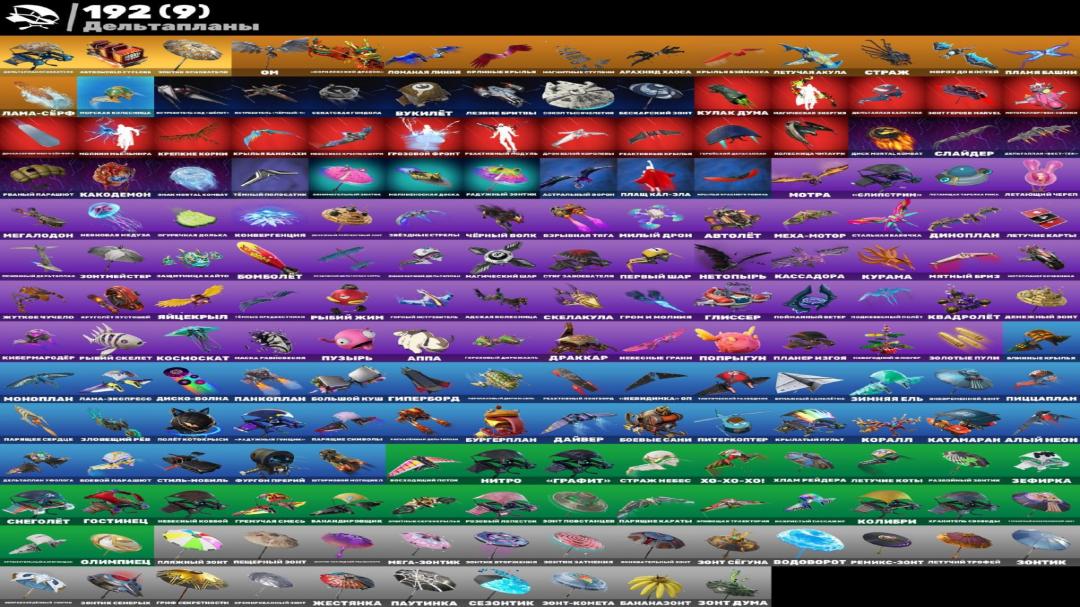Select the «СЛИПСТРИМ» glider tile
The width and height of the screenshot is (1080, 607).
tap(887, 178)
